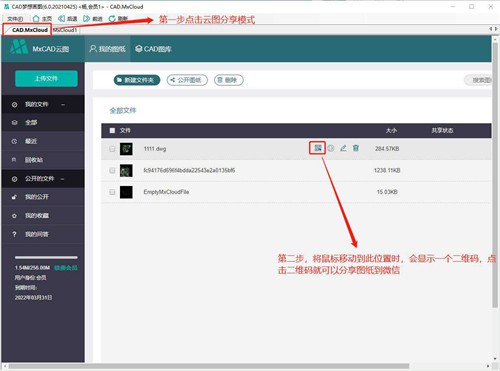Navigate forward with the 前进 toolbar button
This screenshot has width=500, height=371.
pyautogui.click(x=93, y=19)
